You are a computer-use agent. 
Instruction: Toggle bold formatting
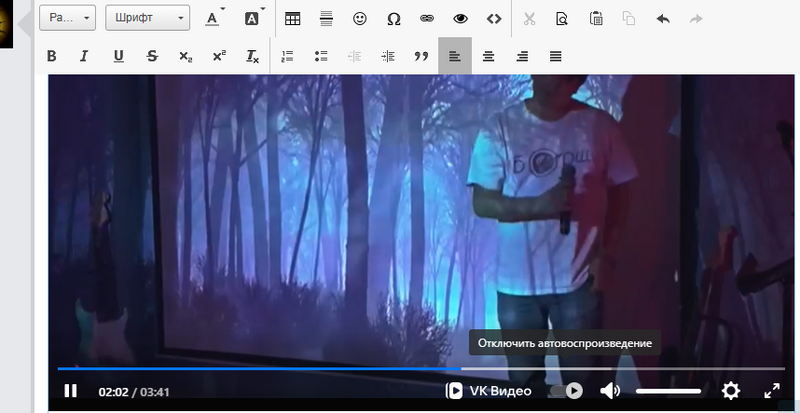52,56
